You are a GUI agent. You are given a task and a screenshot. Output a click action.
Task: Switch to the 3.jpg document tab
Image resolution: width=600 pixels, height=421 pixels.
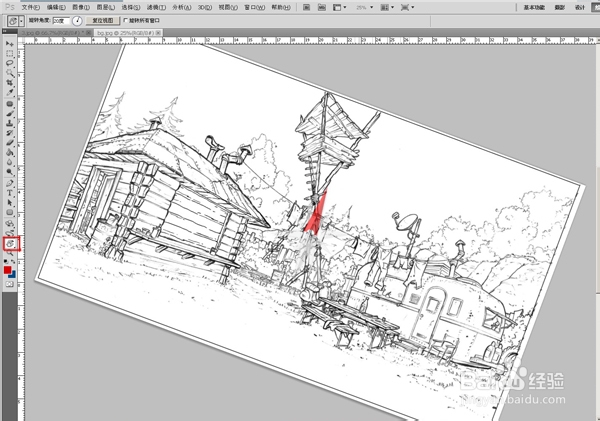click(x=53, y=33)
